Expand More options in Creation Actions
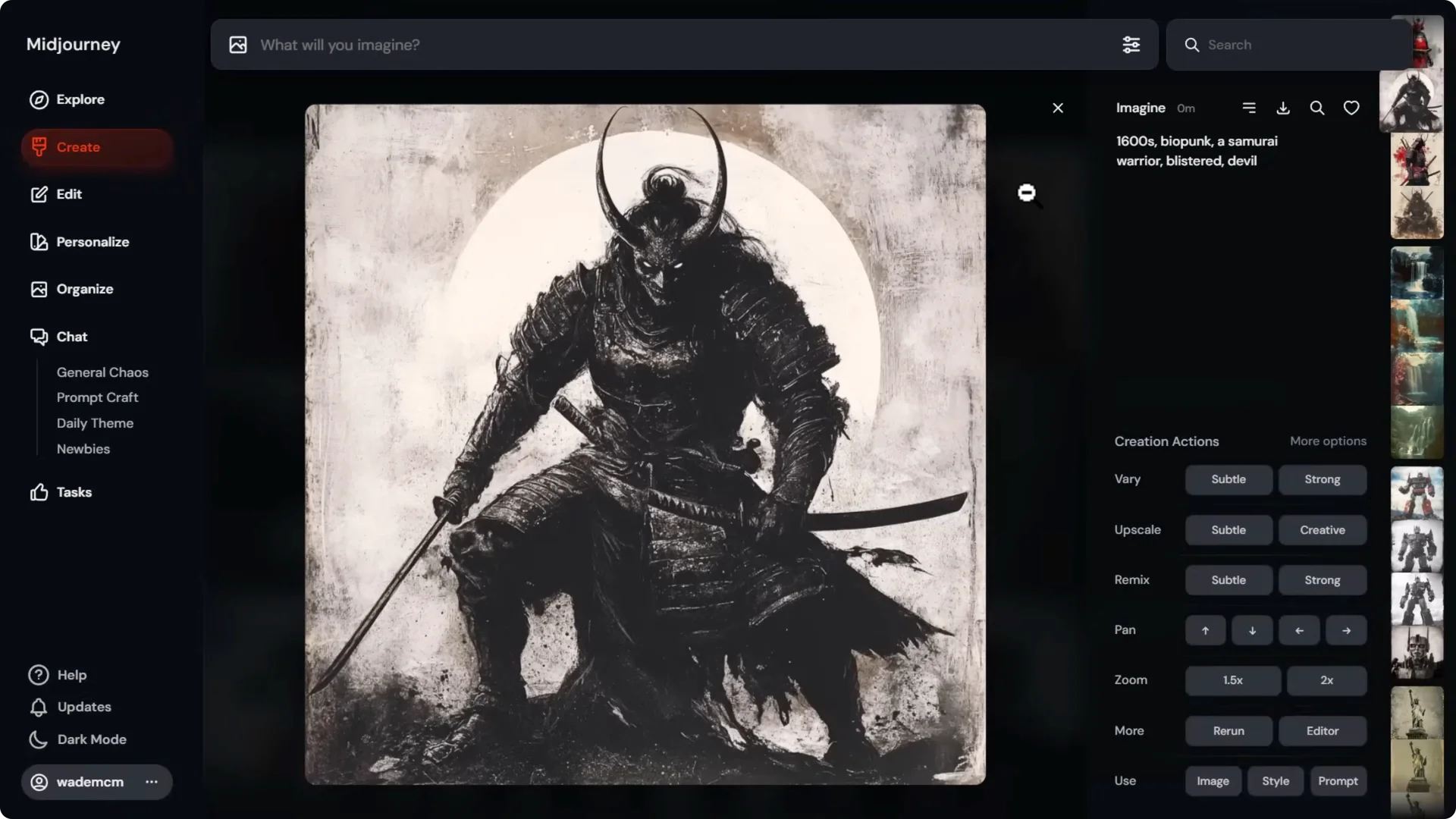Viewport: 1456px width, 819px height. (x=1328, y=441)
